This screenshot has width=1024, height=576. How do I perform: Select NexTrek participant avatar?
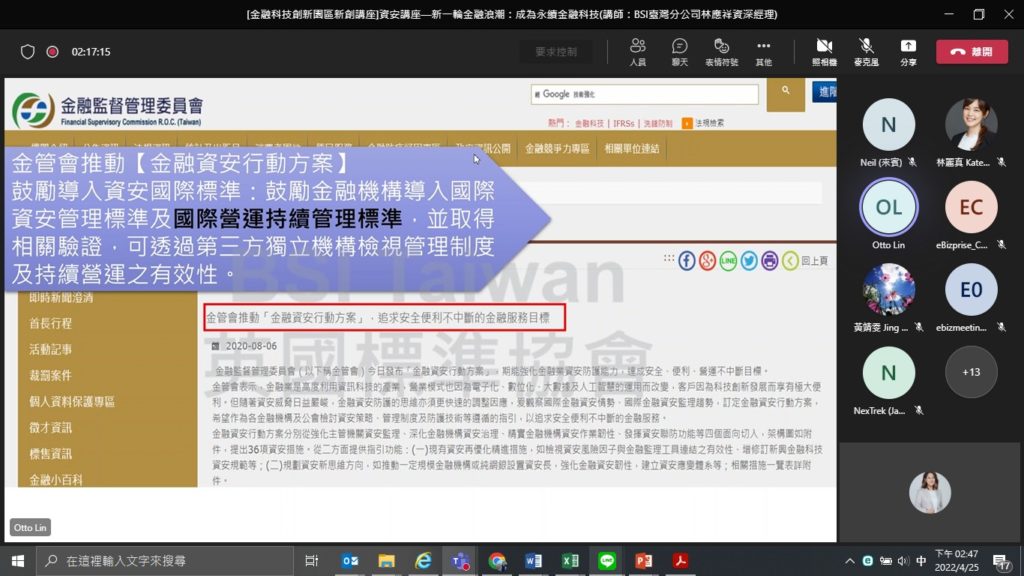coord(888,372)
